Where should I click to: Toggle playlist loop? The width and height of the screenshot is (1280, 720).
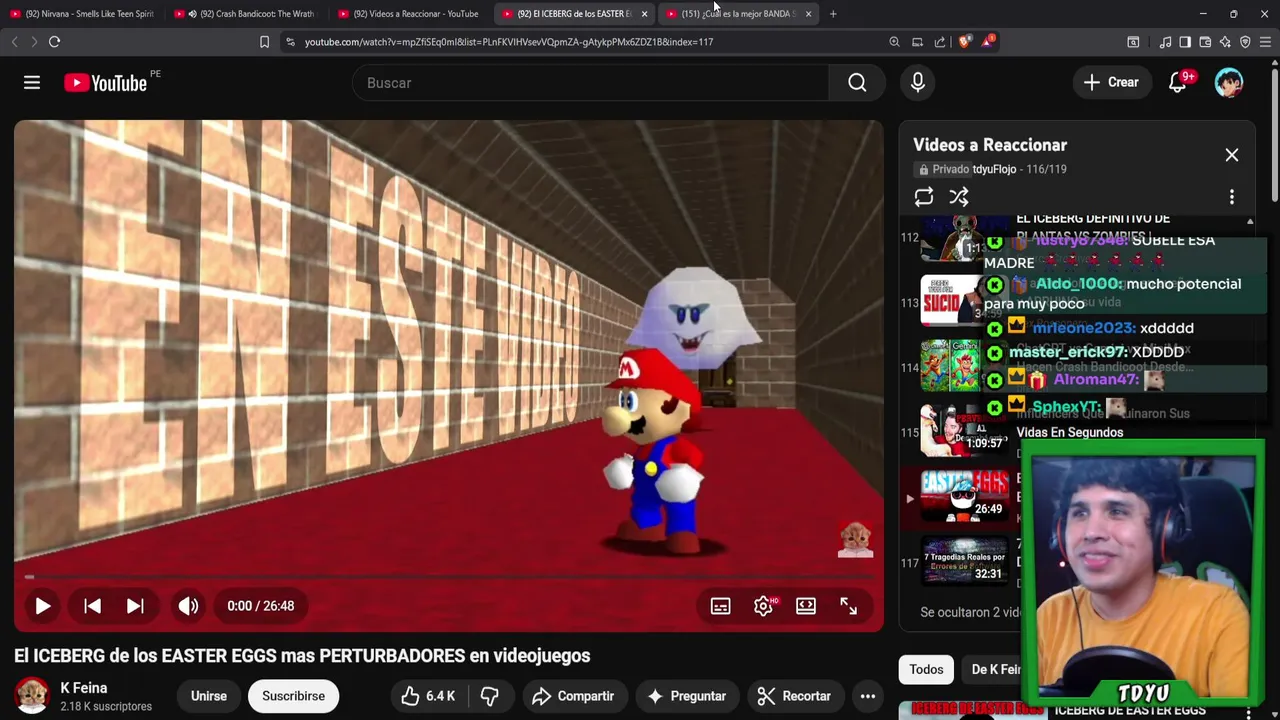[924, 197]
